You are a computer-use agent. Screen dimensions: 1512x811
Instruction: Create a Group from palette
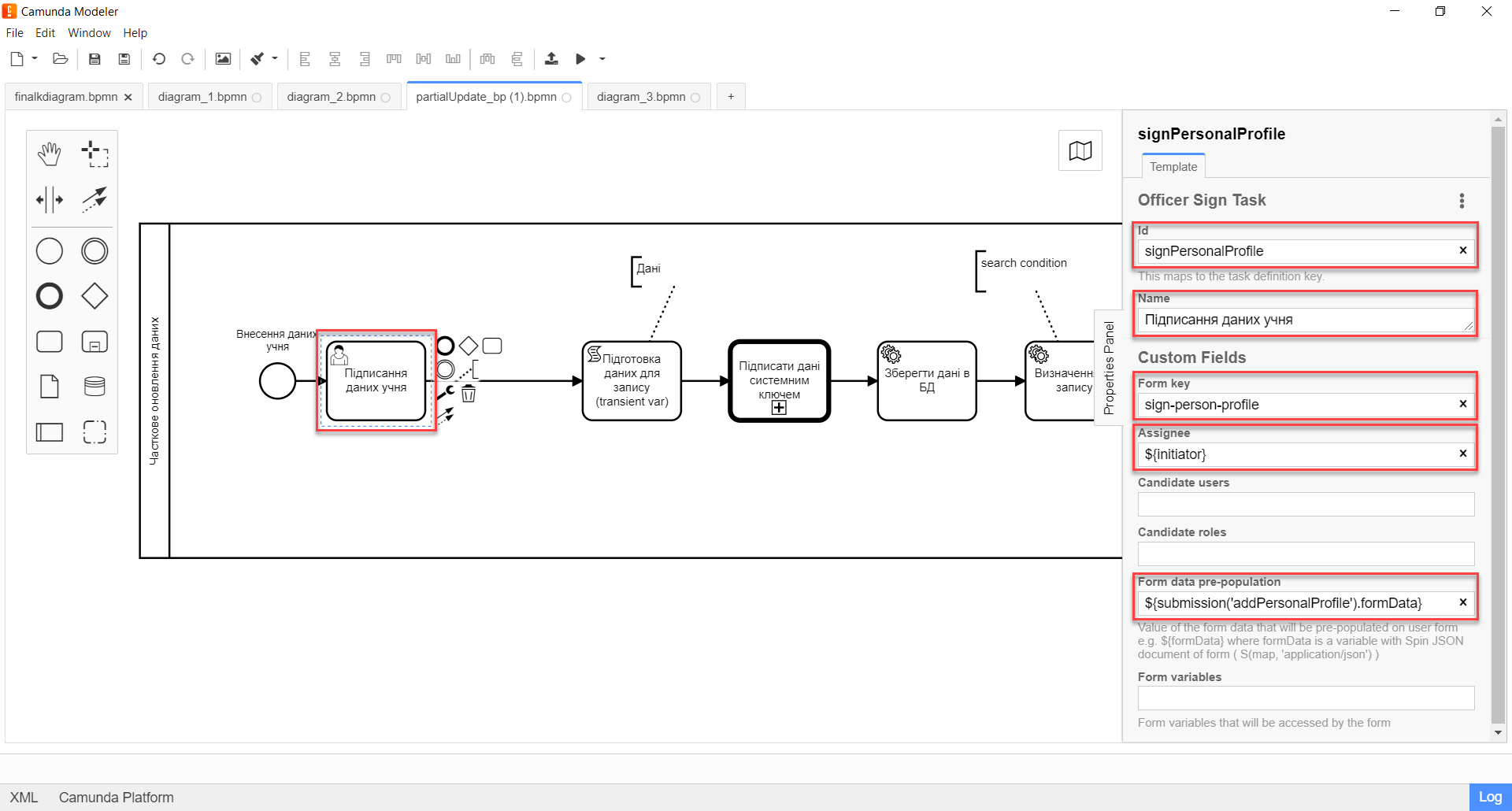coord(94,431)
